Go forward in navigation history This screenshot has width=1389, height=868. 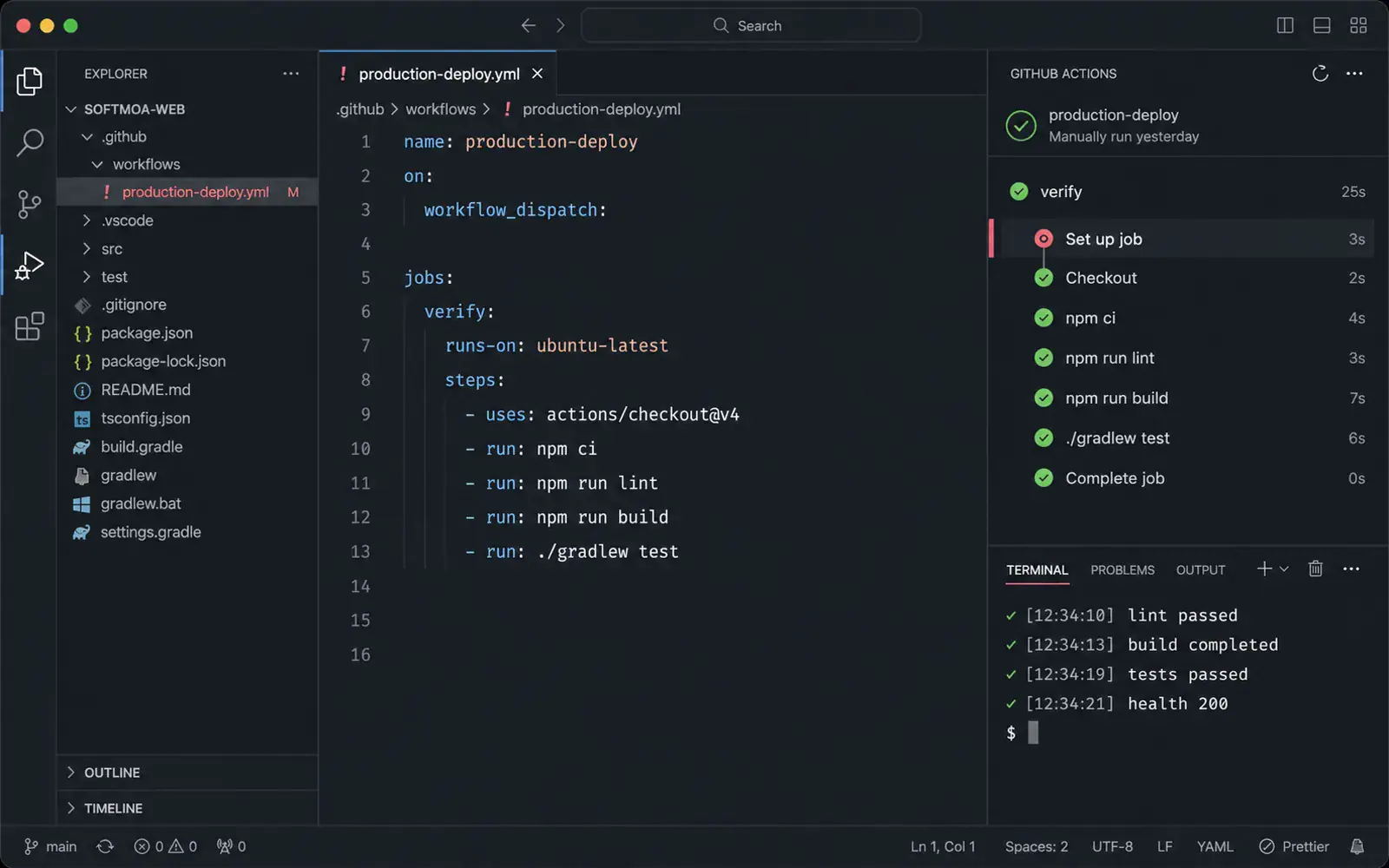pyautogui.click(x=561, y=25)
